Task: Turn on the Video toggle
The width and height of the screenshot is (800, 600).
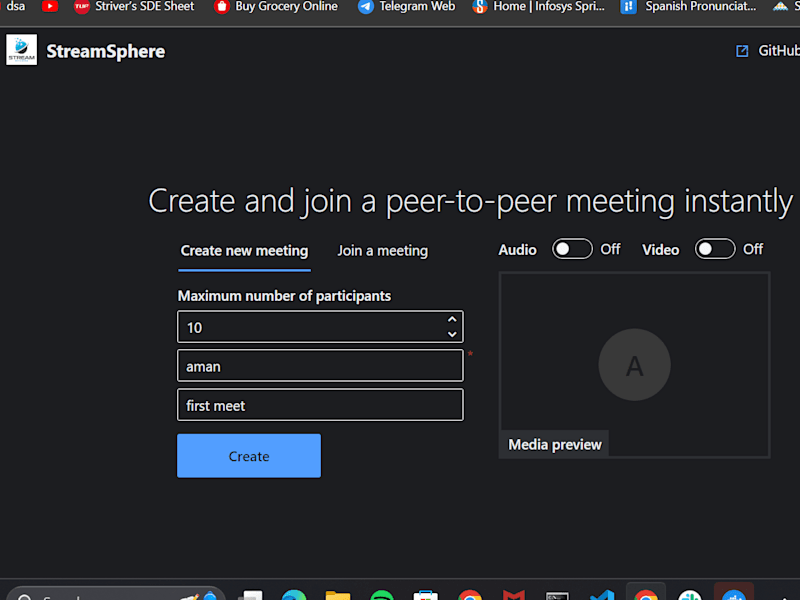Action: (x=715, y=249)
